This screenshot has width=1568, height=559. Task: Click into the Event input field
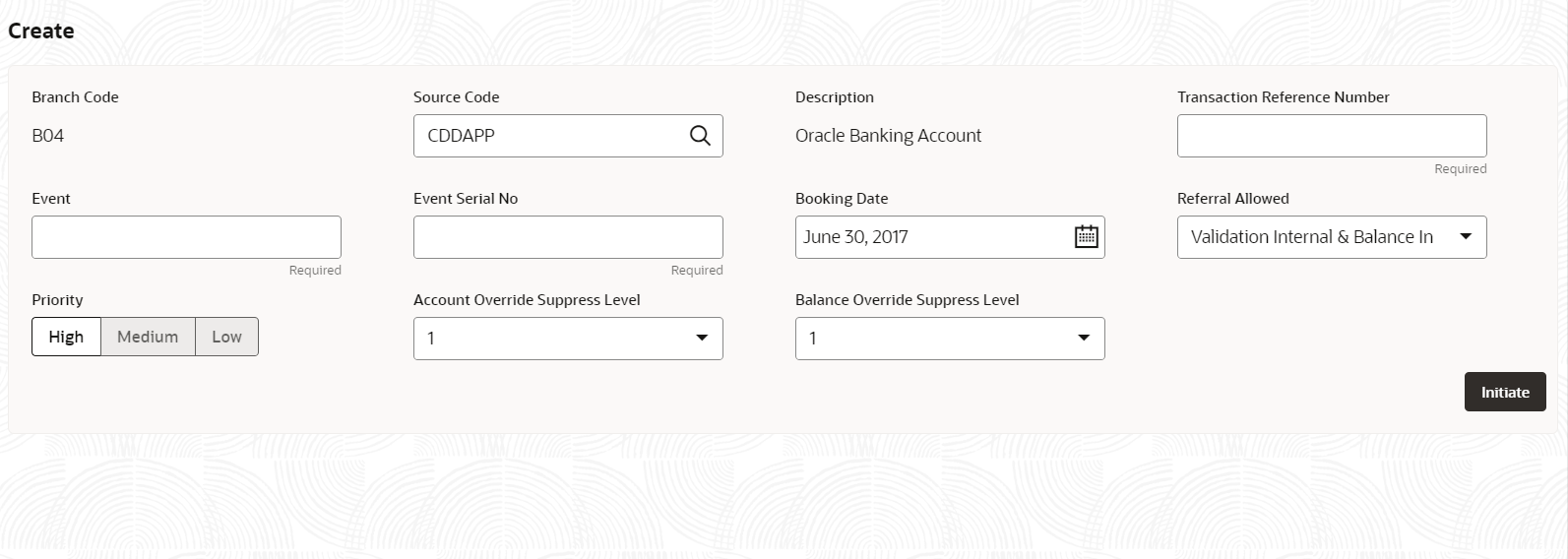(186, 237)
